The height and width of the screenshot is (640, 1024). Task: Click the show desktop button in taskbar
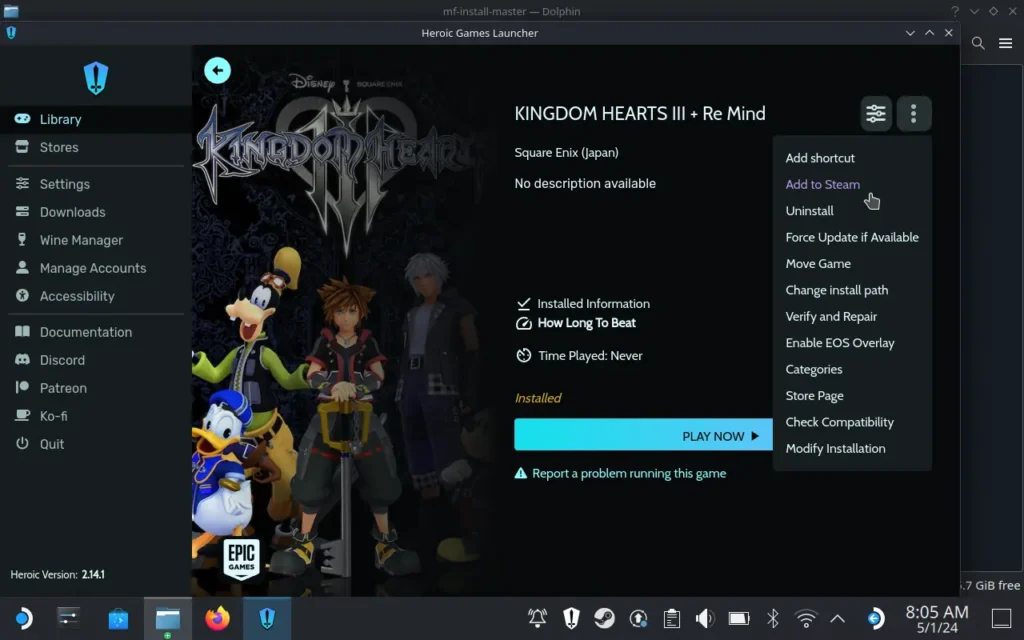point(1001,618)
